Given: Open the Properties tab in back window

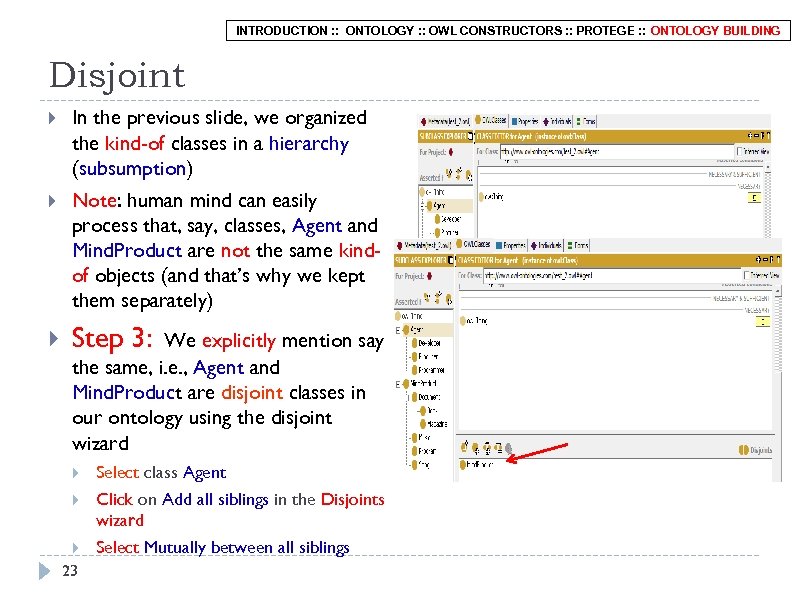Looking at the screenshot, I should (525, 121).
